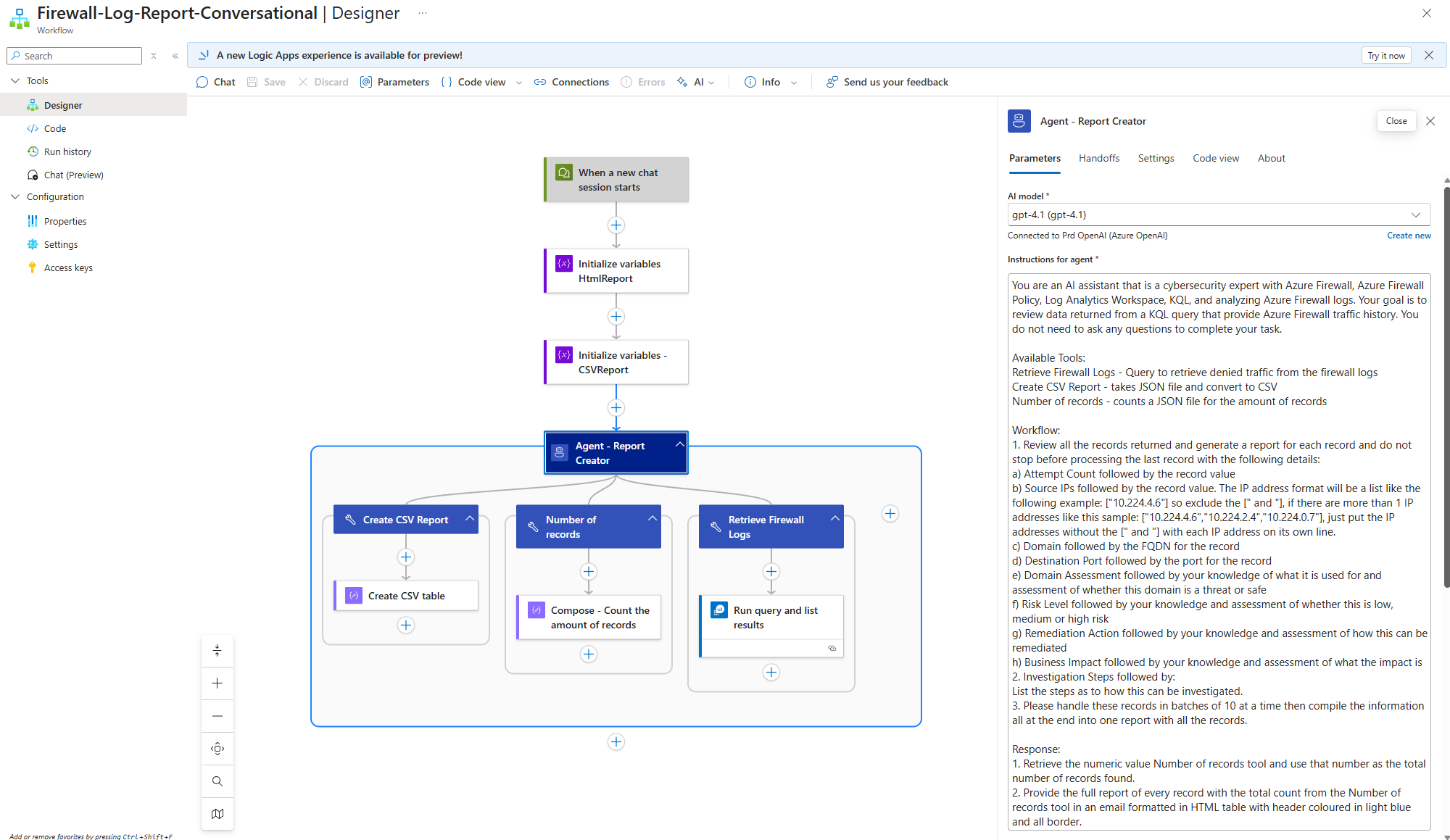
Task: Open the Connections toolbar item
Action: coord(571,82)
